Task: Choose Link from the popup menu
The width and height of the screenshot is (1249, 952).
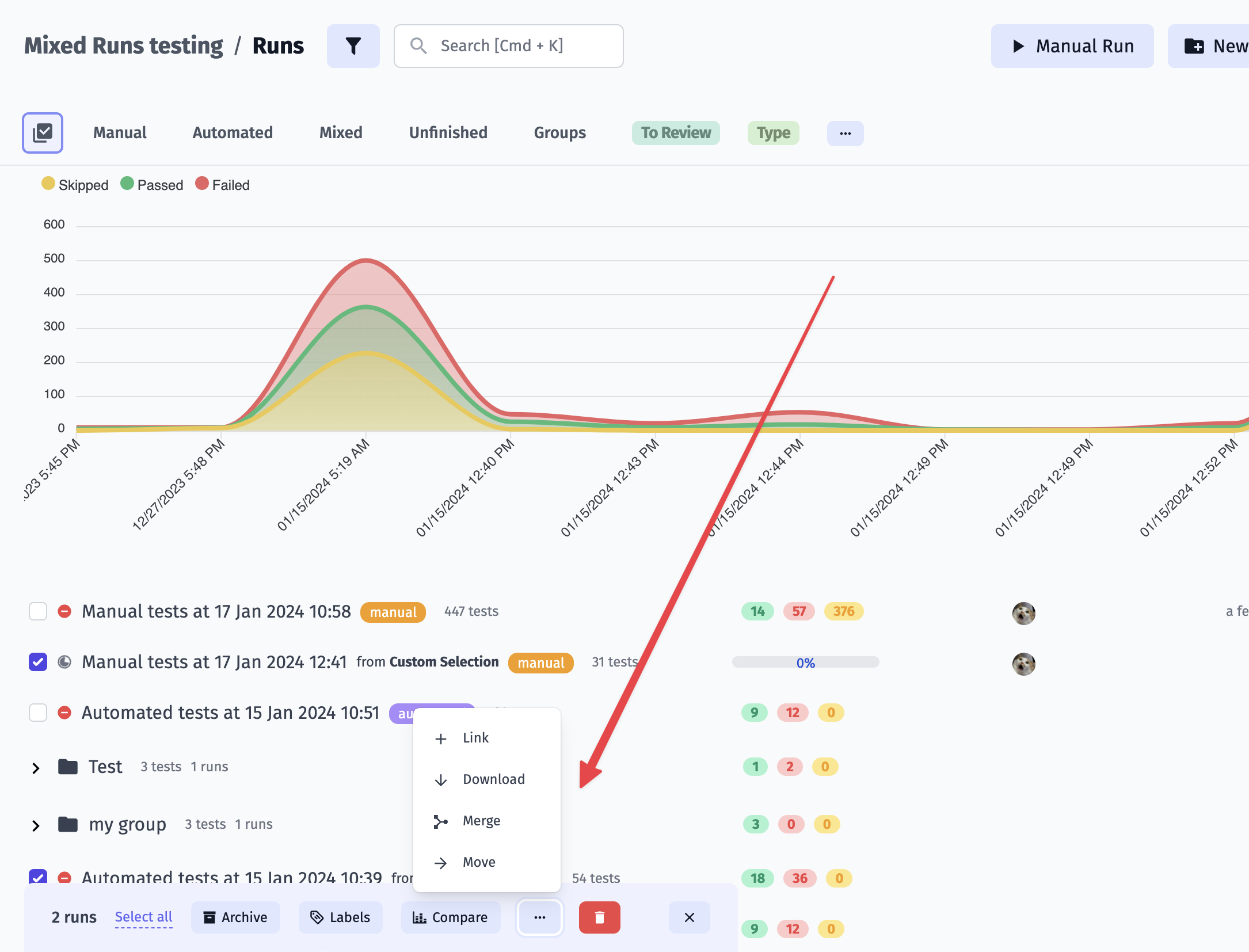Action: 487,738
